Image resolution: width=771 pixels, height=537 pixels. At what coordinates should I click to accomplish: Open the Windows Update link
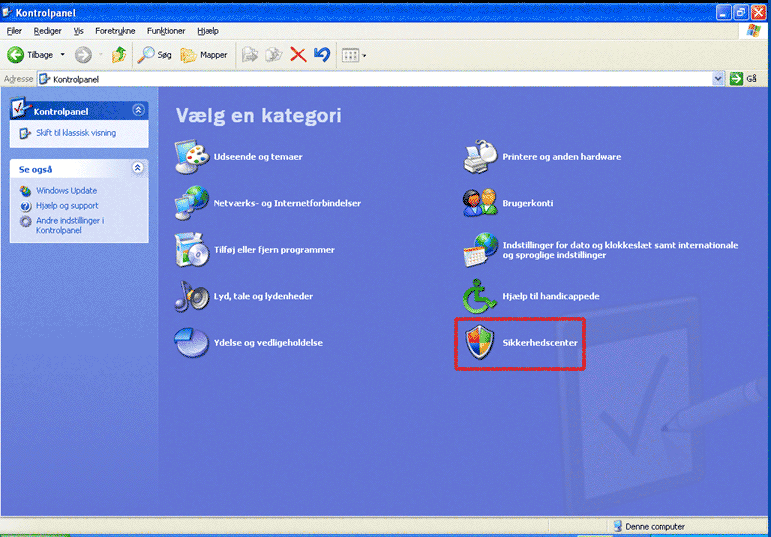point(66,191)
